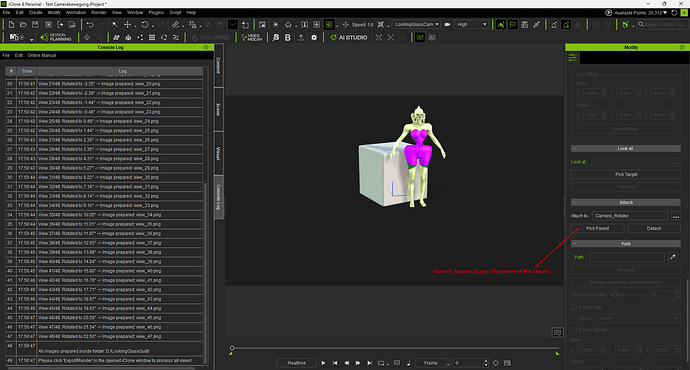Screen dimensions: 690x370
Task: Click the Home camera view icon
Action: (288, 25)
